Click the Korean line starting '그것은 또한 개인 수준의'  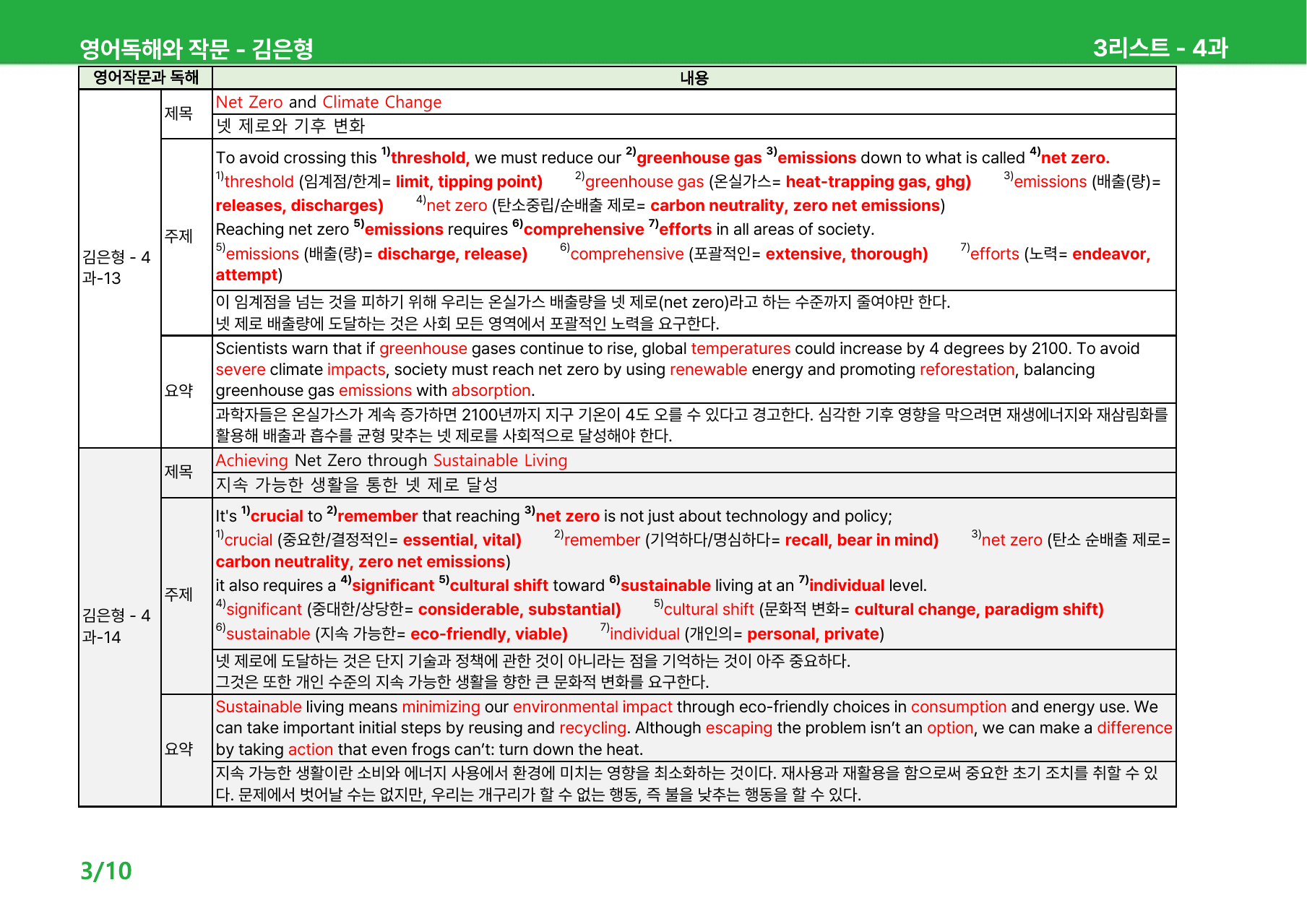[462, 681]
